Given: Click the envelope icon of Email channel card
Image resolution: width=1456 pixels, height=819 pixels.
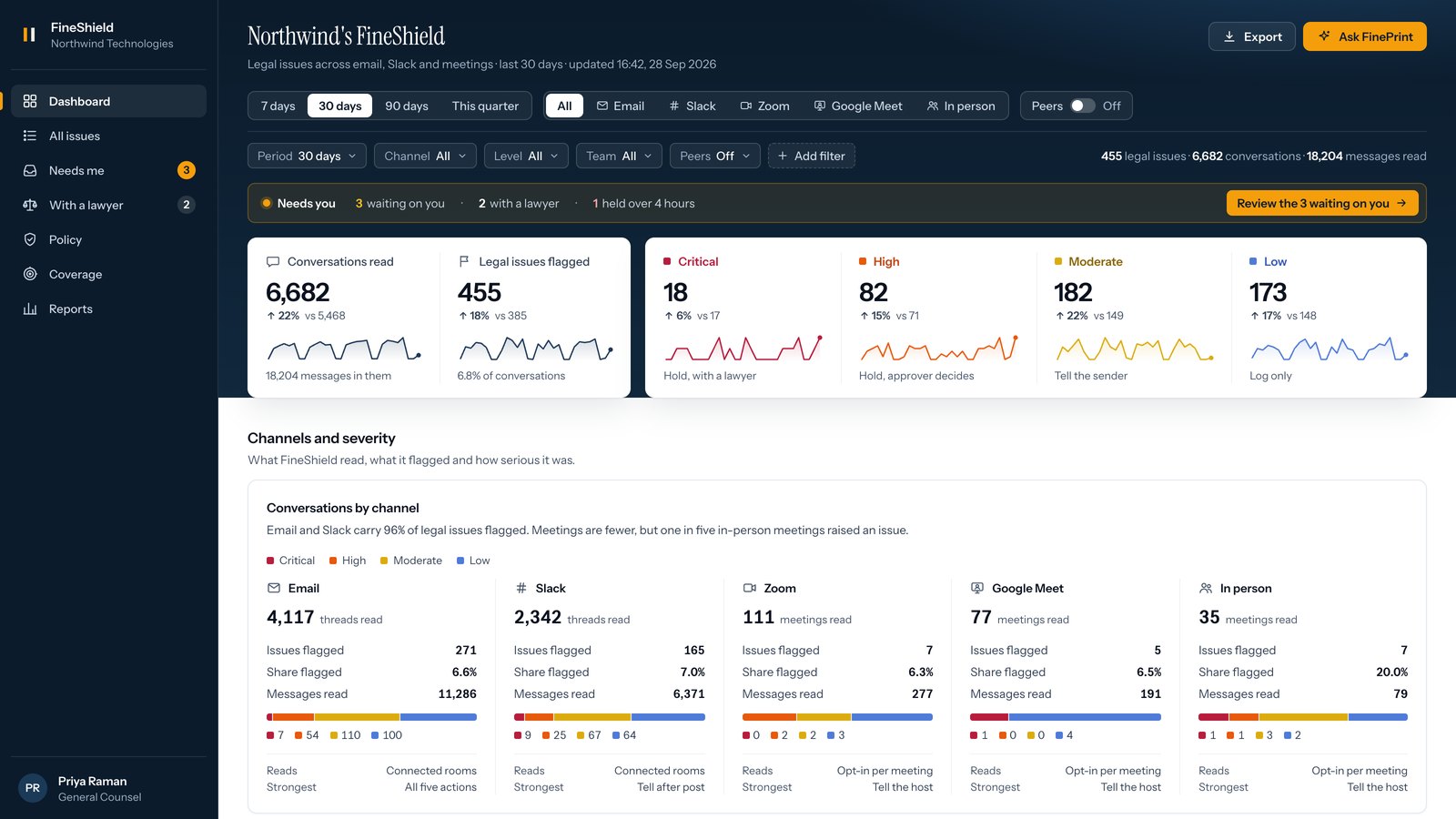Looking at the screenshot, I should [x=274, y=588].
